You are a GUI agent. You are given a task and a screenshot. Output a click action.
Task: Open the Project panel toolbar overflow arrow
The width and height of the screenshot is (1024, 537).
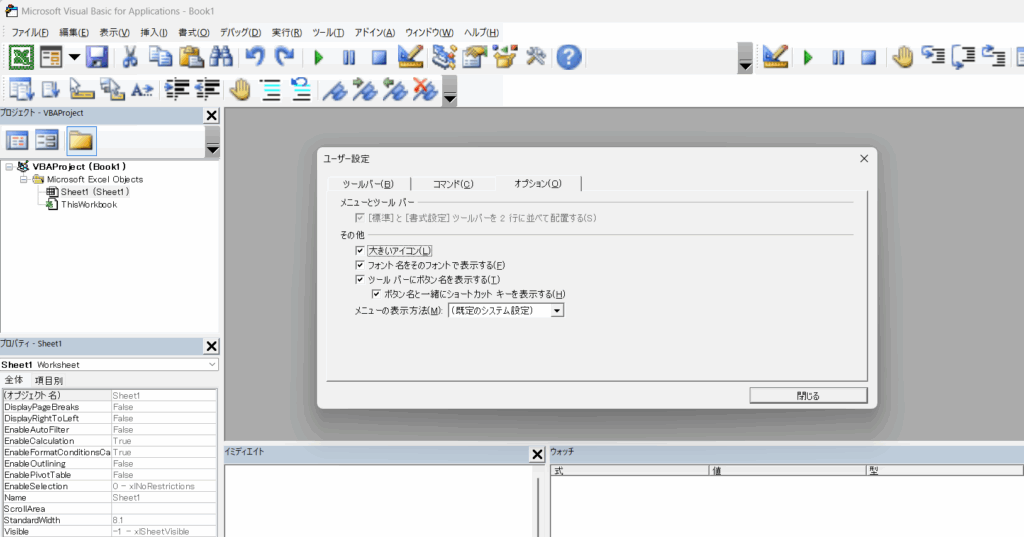point(212,141)
